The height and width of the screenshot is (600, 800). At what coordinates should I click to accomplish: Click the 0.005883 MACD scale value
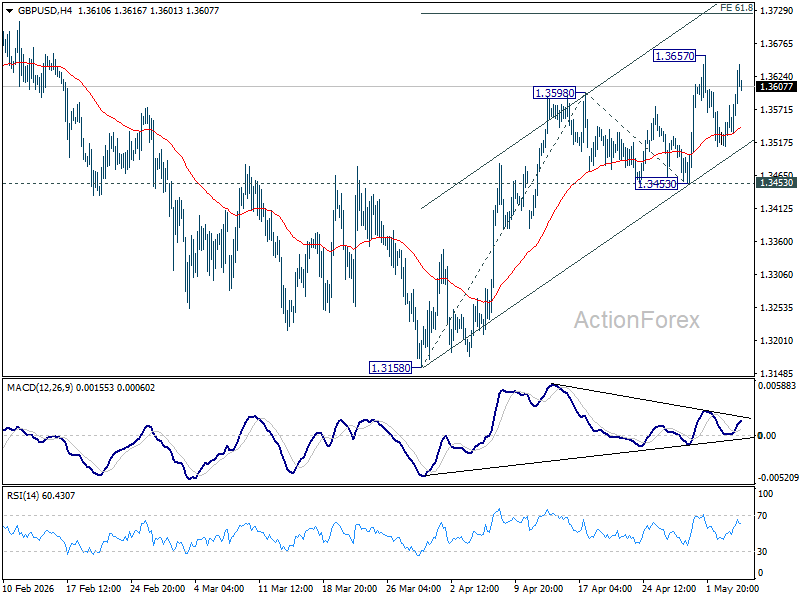[777, 386]
